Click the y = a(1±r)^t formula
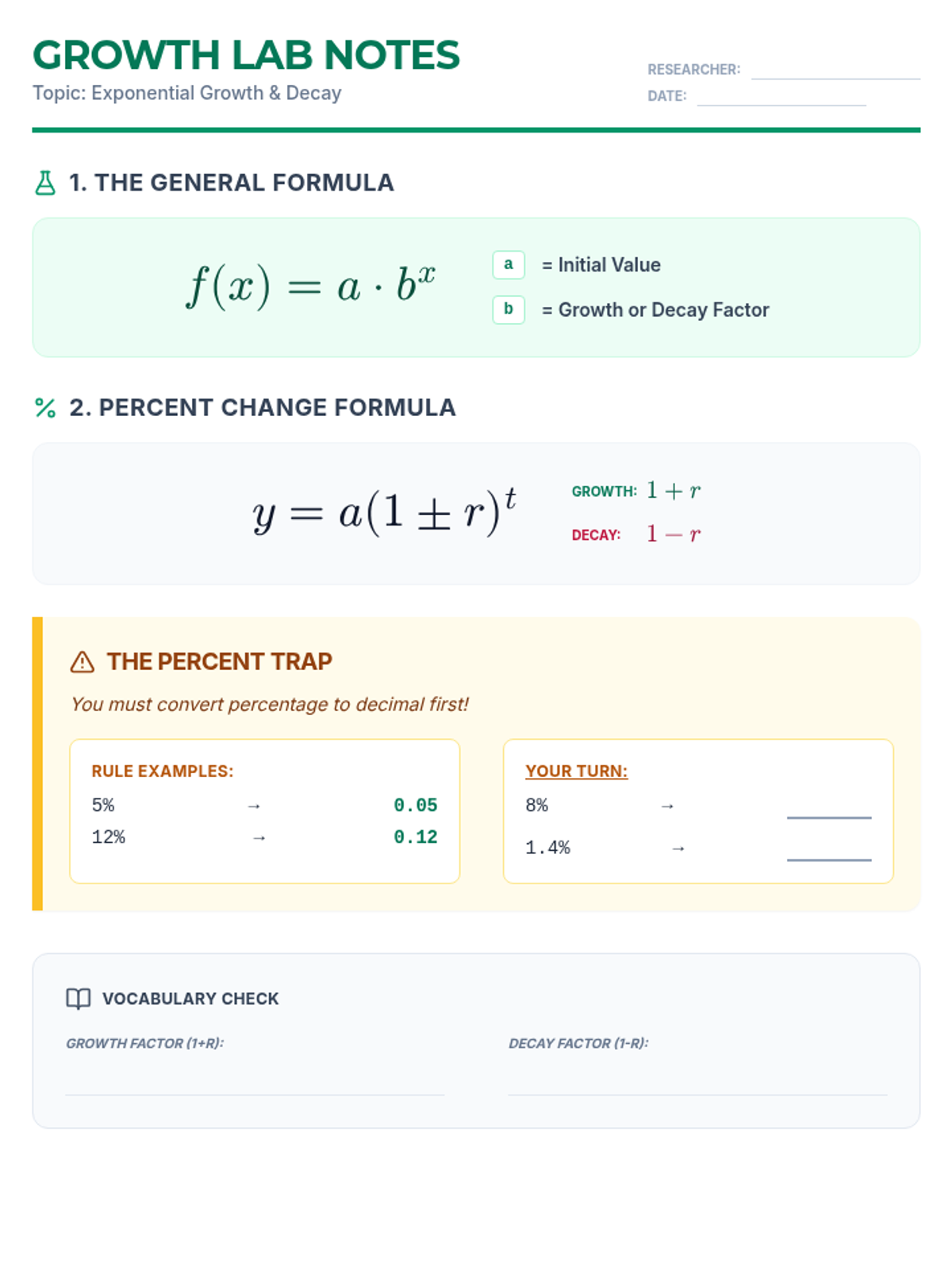 385,512
